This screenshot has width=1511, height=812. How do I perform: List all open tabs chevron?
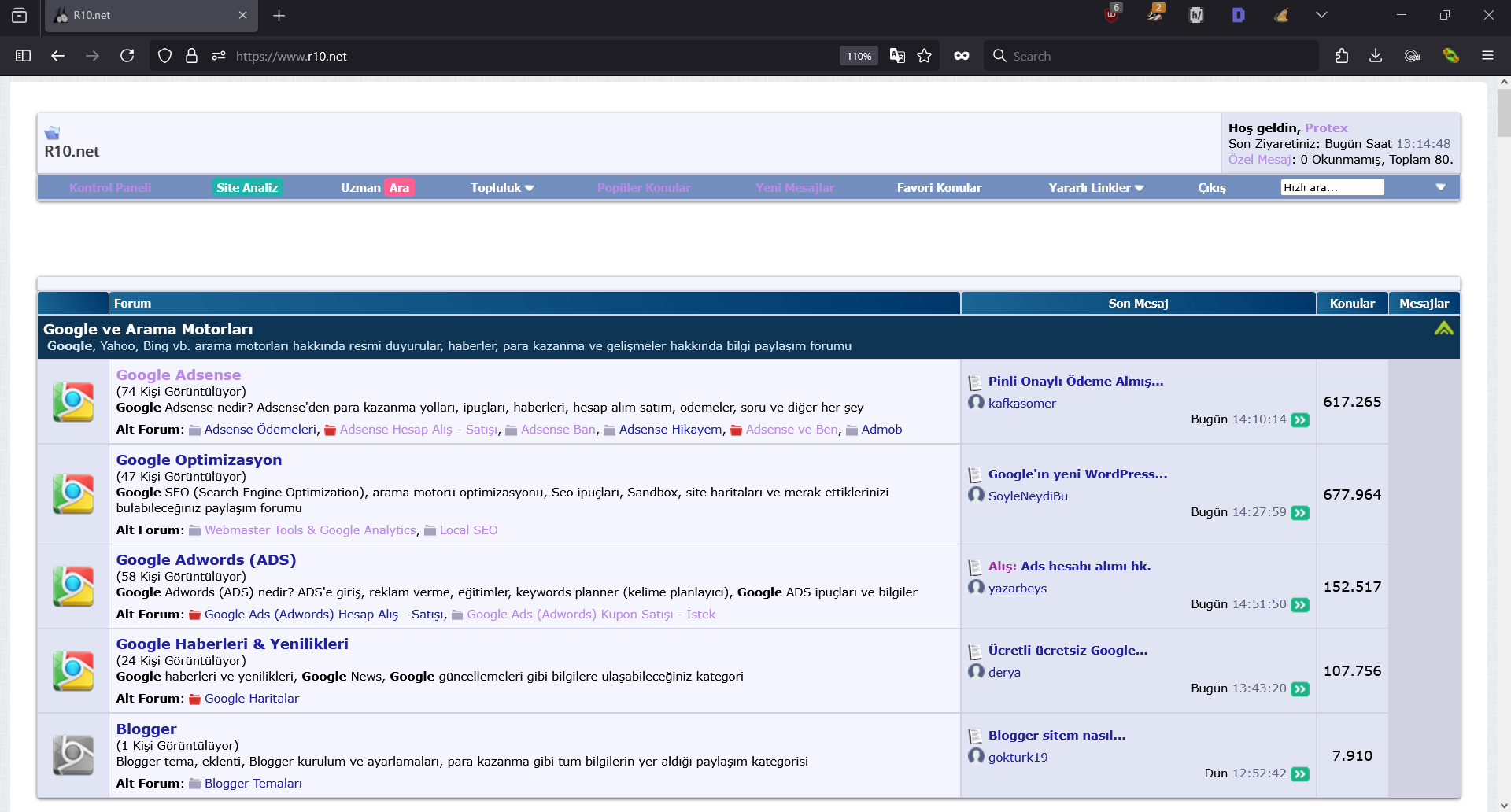click(x=1321, y=15)
